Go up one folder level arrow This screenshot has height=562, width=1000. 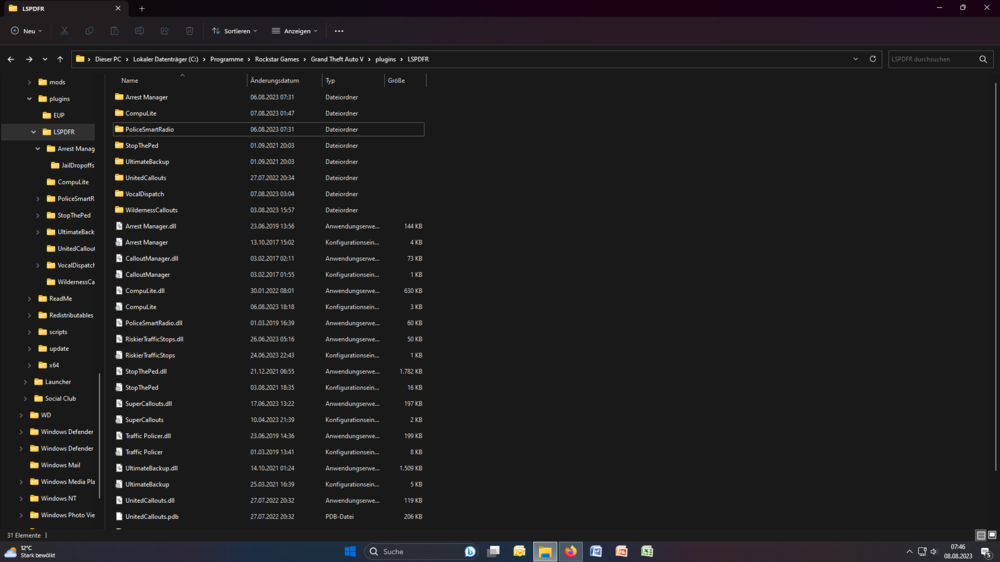(x=60, y=59)
